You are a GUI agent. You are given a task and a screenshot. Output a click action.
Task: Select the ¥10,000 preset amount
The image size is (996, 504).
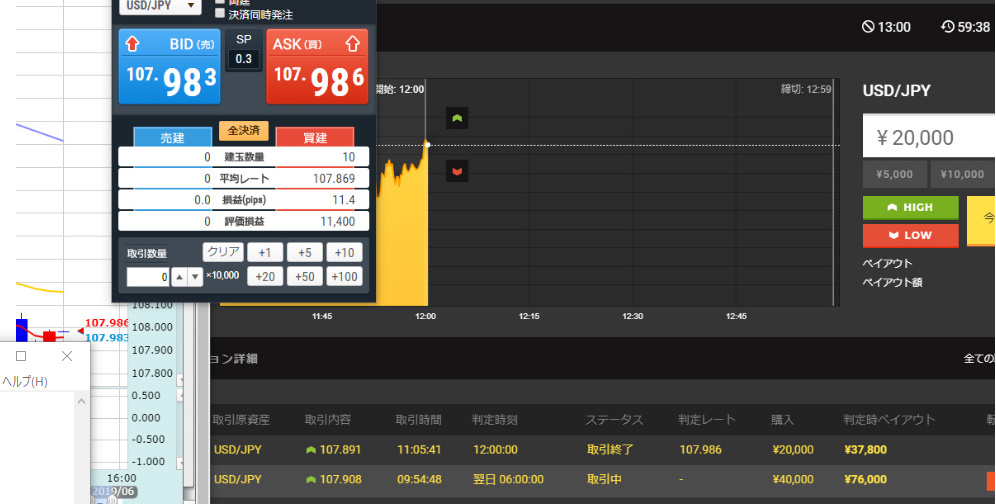pyautogui.click(x=962, y=174)
